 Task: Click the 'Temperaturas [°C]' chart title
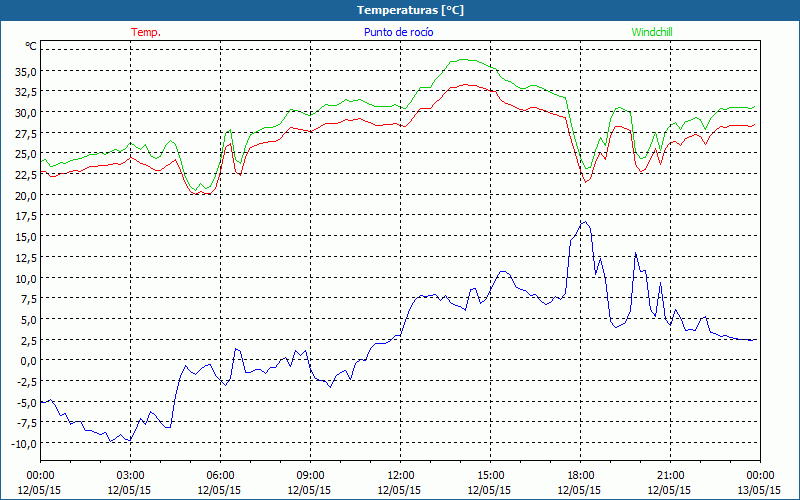(x=410, y=10)
